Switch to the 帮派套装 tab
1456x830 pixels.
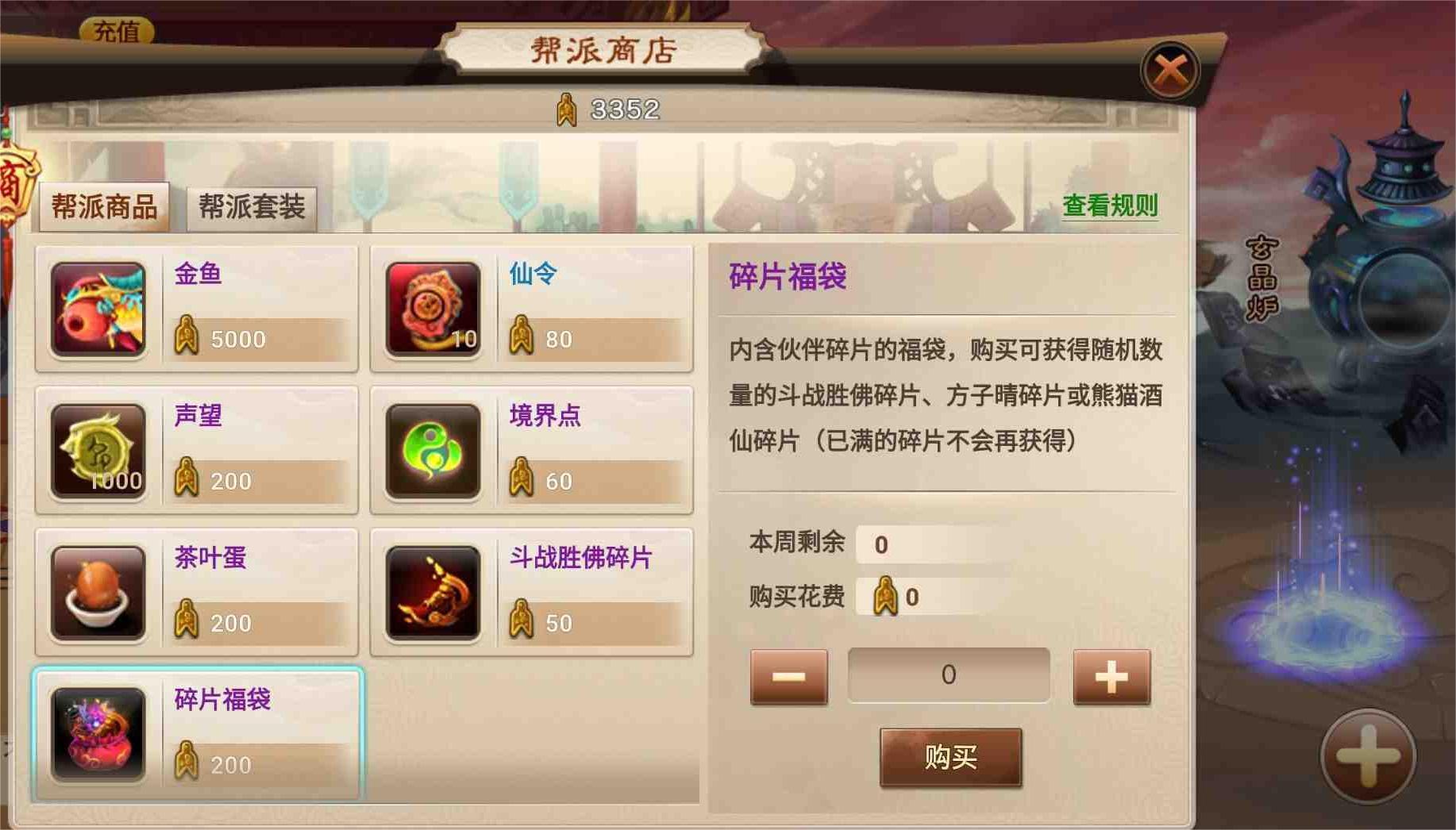point(252,209)
